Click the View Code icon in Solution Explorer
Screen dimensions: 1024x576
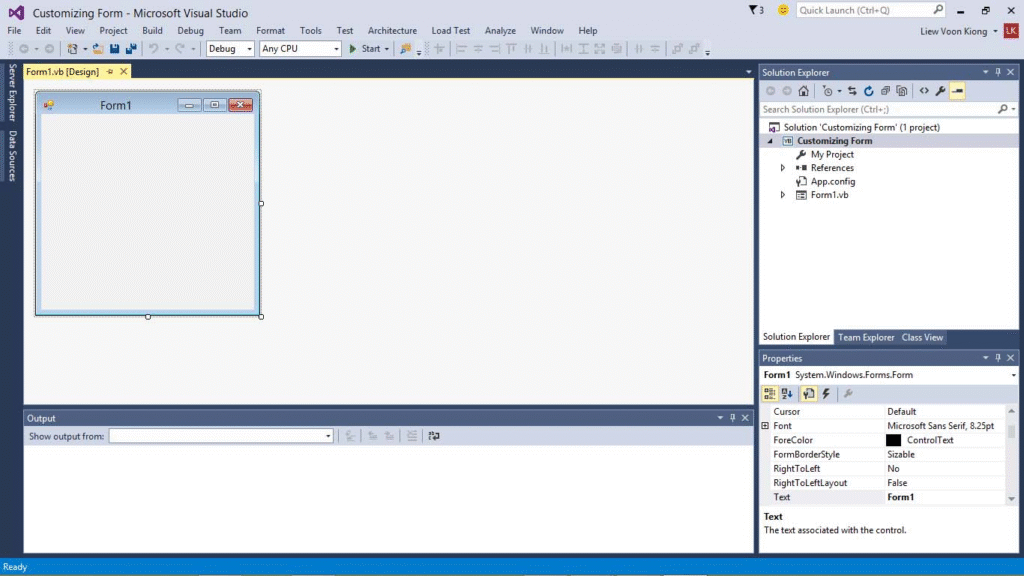pyautogui.click(x=924, y=91)
